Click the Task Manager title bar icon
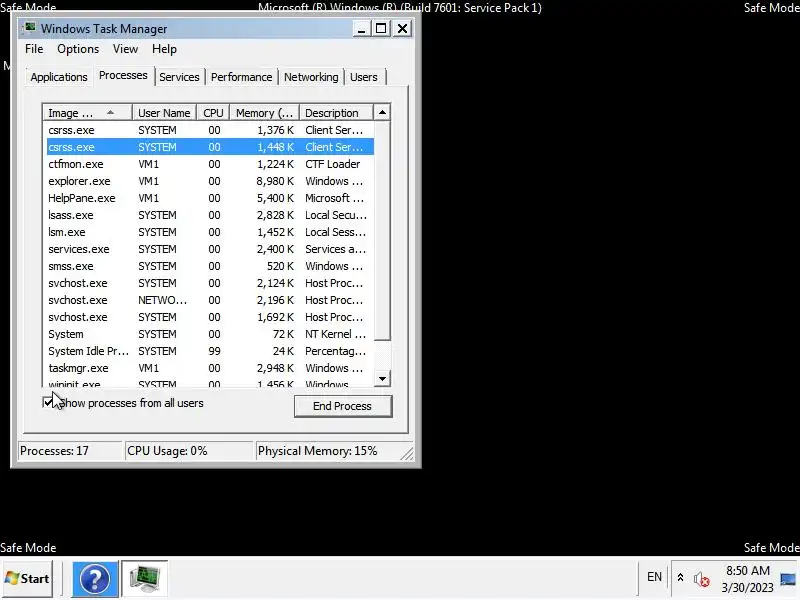The width and height of the screenshot is (800, 600). (30, 28)
